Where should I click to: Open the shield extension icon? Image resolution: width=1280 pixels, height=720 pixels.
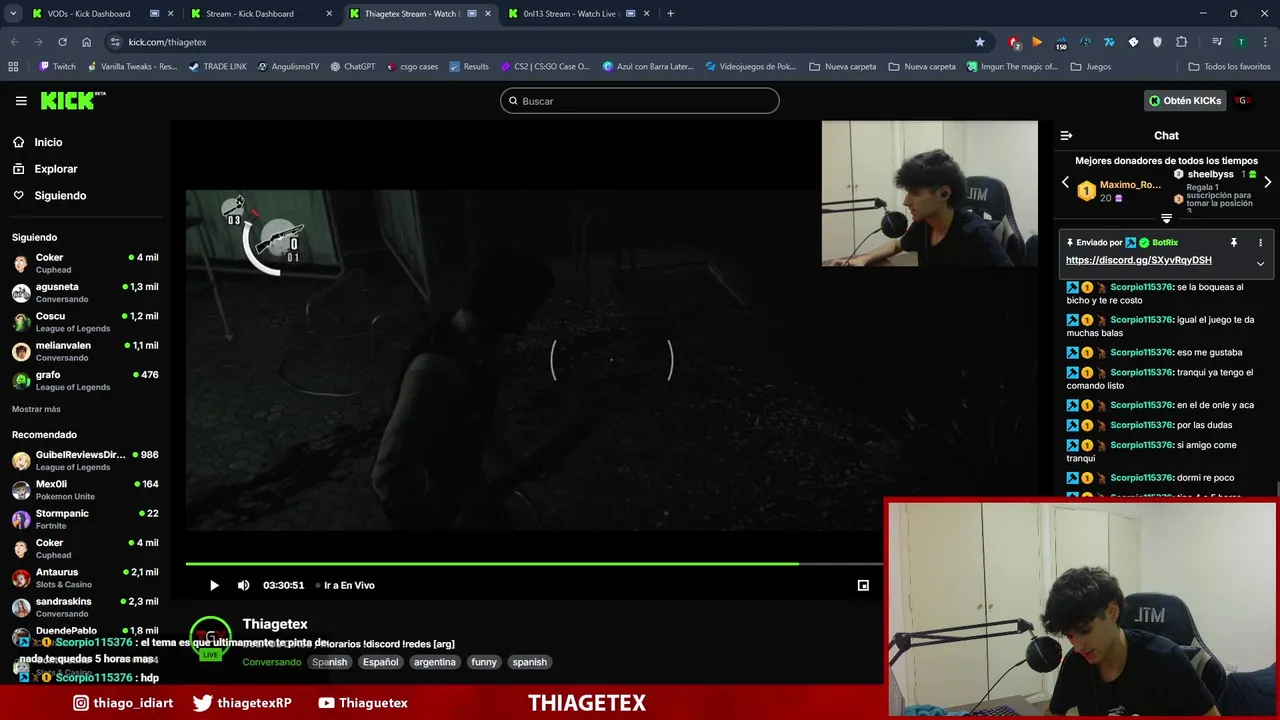[1157, 42]
